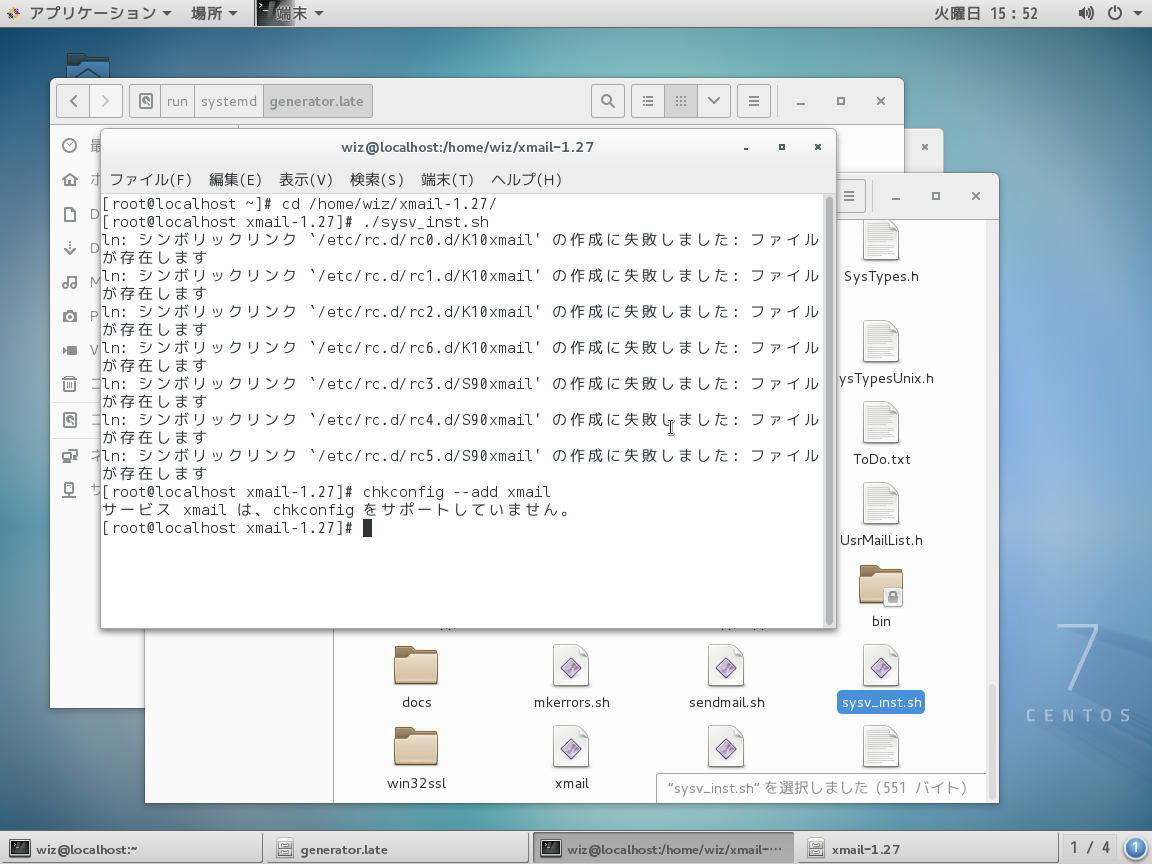Screen dimensions: 1152x864
Task: Open terminal ファイル(F) menu
Action: 151,179
